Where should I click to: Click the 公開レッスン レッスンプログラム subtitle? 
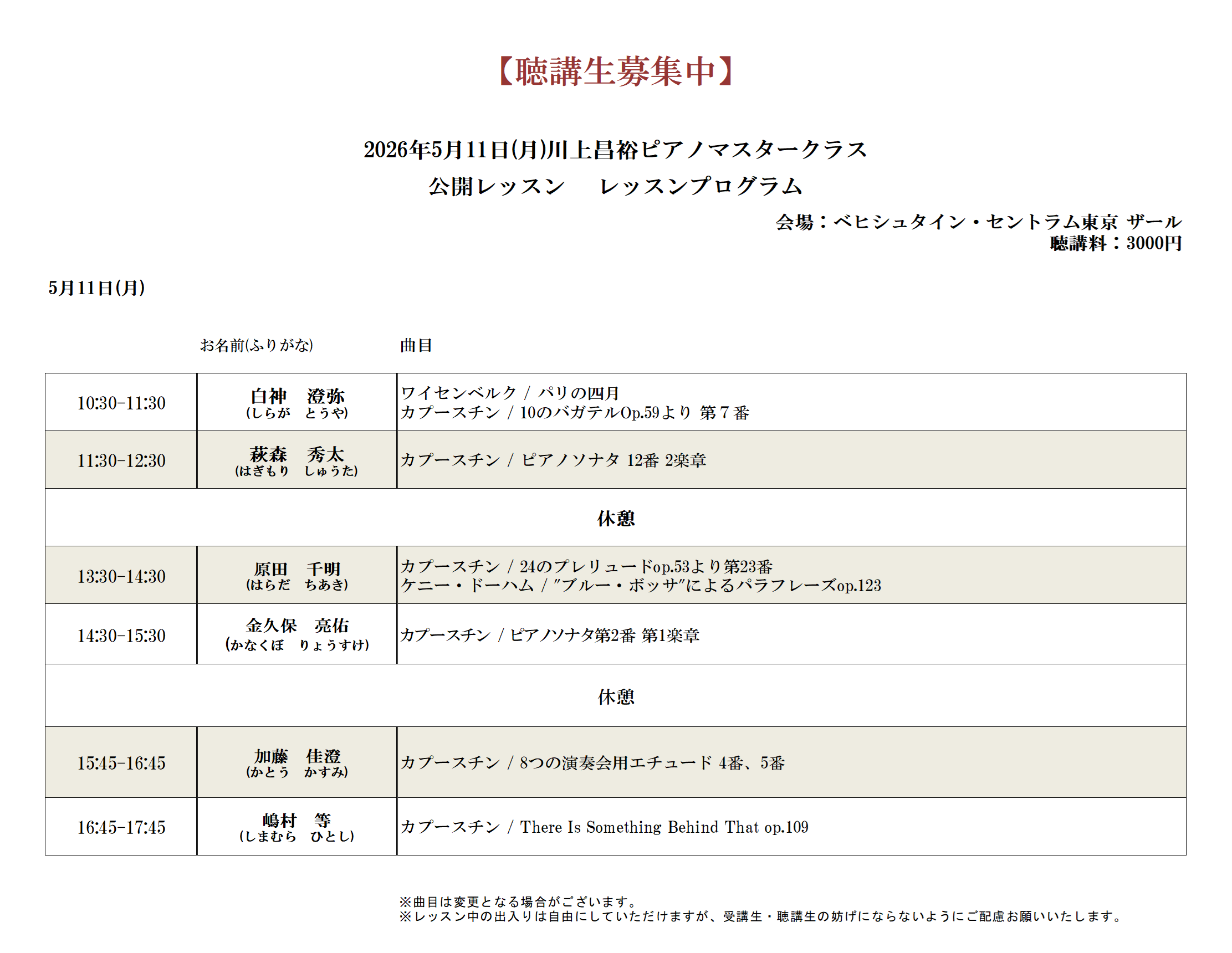[x=615, y=187]
